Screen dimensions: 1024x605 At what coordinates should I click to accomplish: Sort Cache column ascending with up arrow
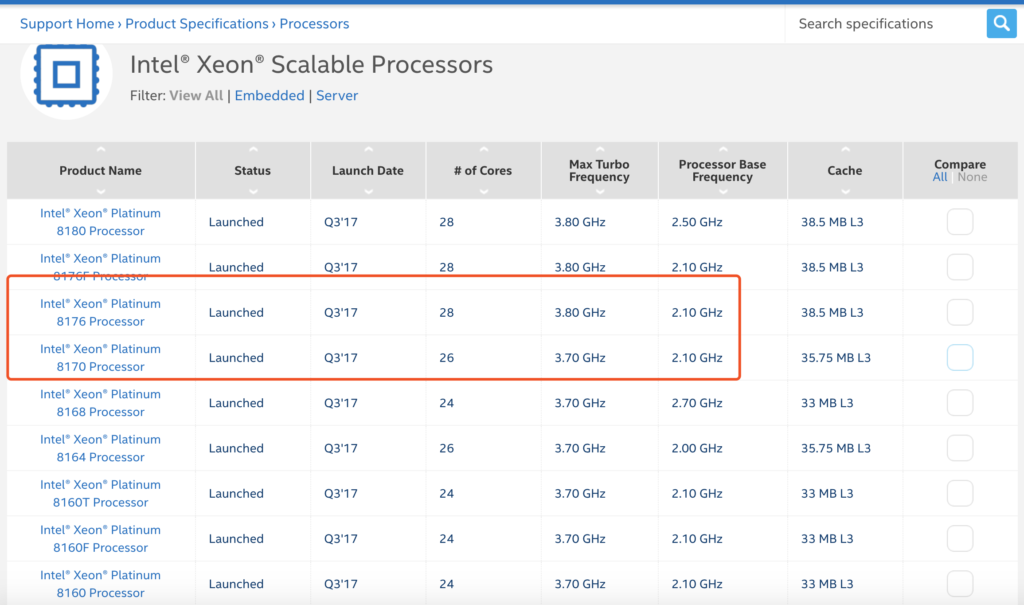point(846,150)
